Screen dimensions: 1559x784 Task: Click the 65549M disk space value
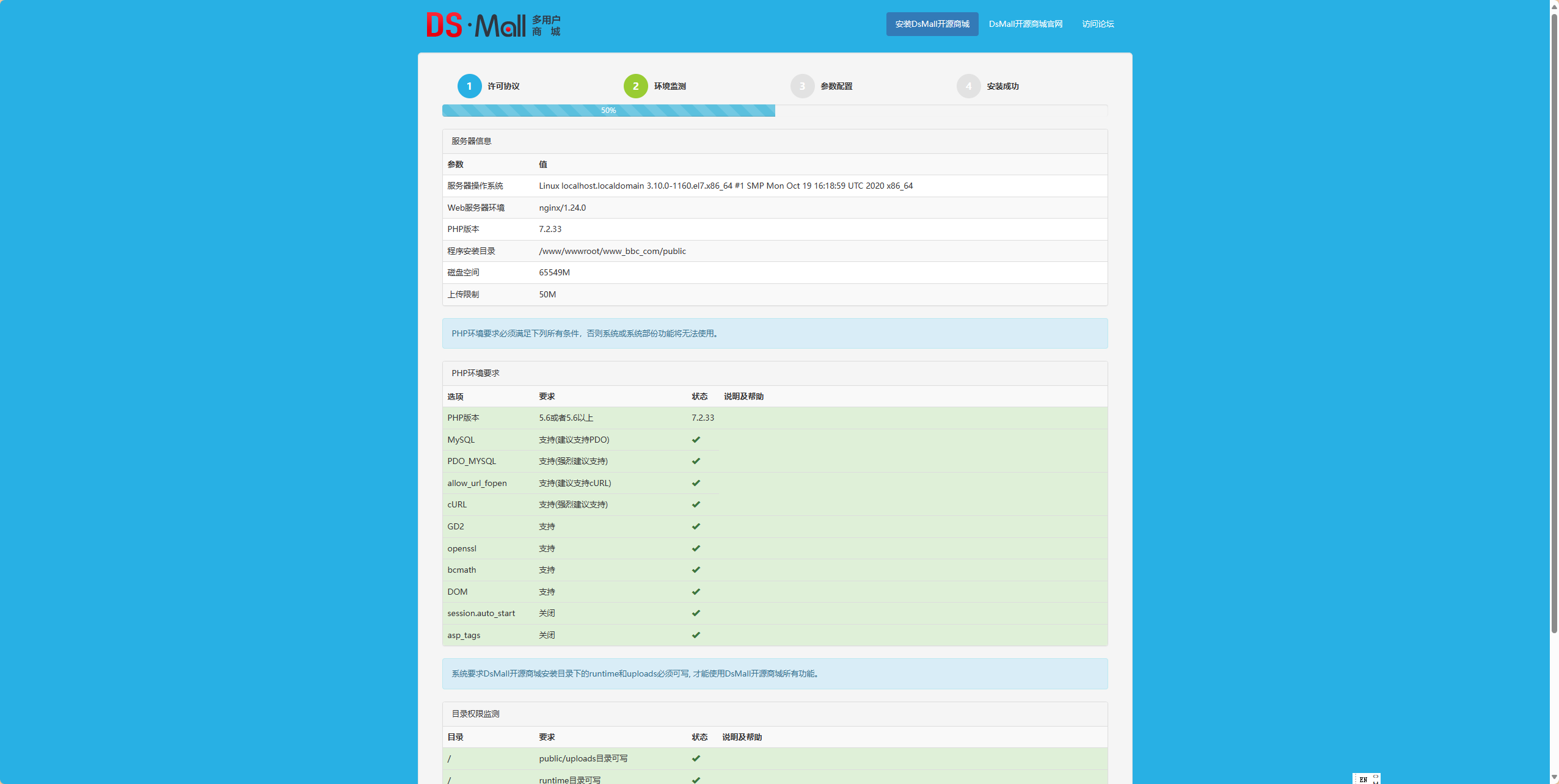tap(554, 272)
